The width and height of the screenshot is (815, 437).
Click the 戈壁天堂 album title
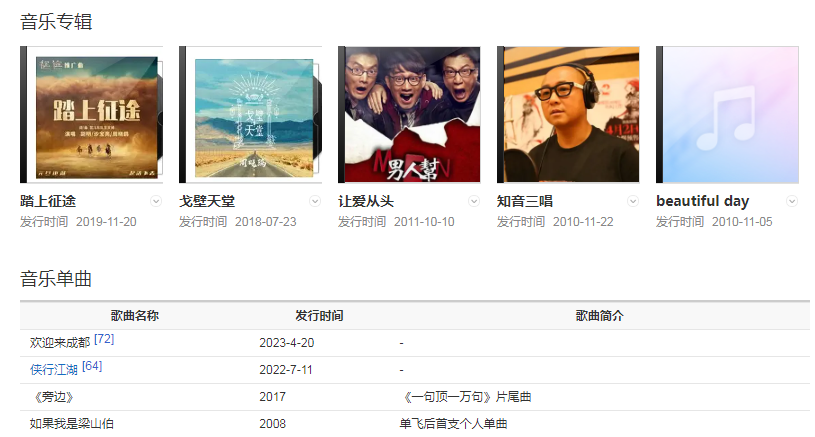207,201
